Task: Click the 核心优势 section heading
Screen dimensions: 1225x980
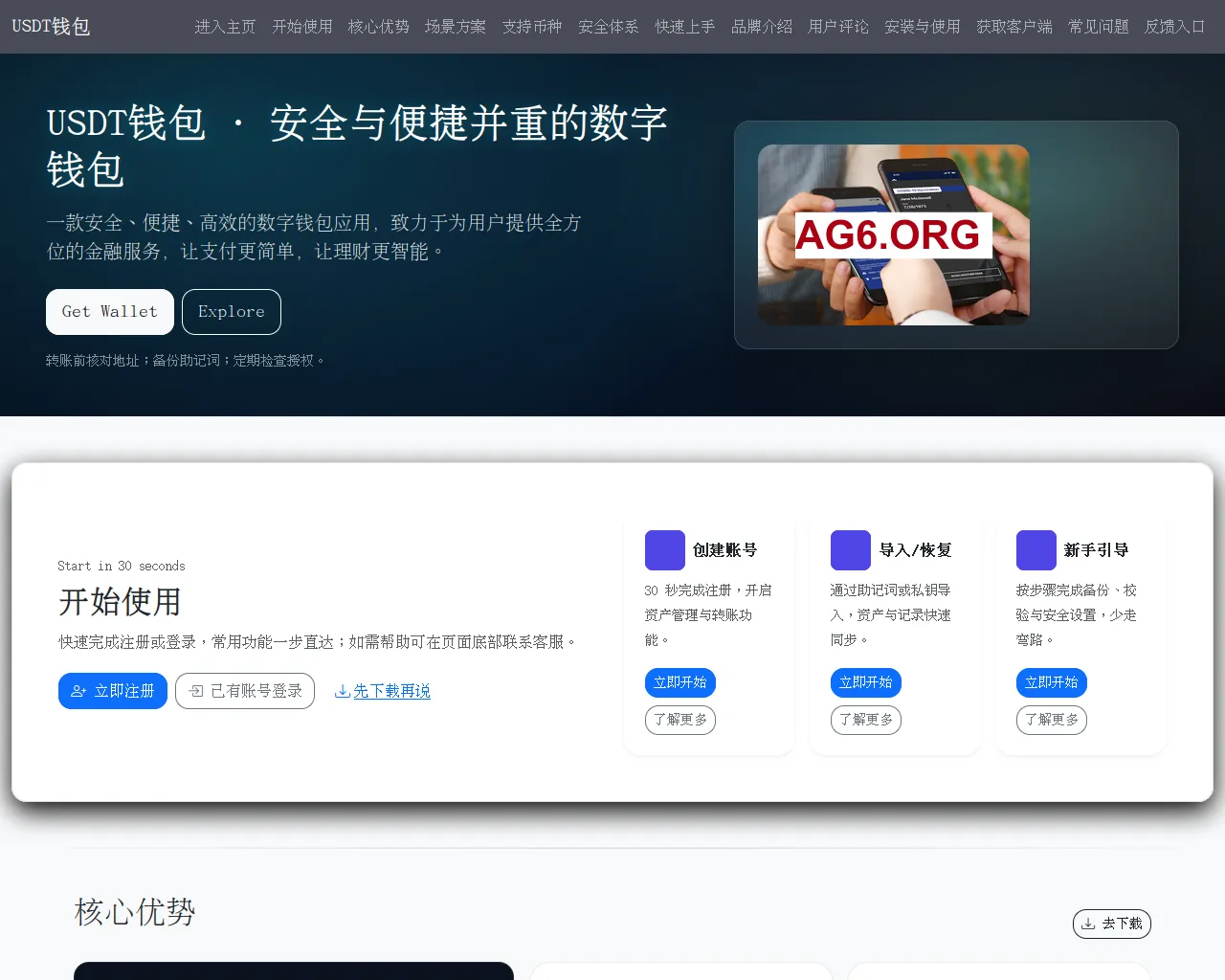Action: coord(135,912)
